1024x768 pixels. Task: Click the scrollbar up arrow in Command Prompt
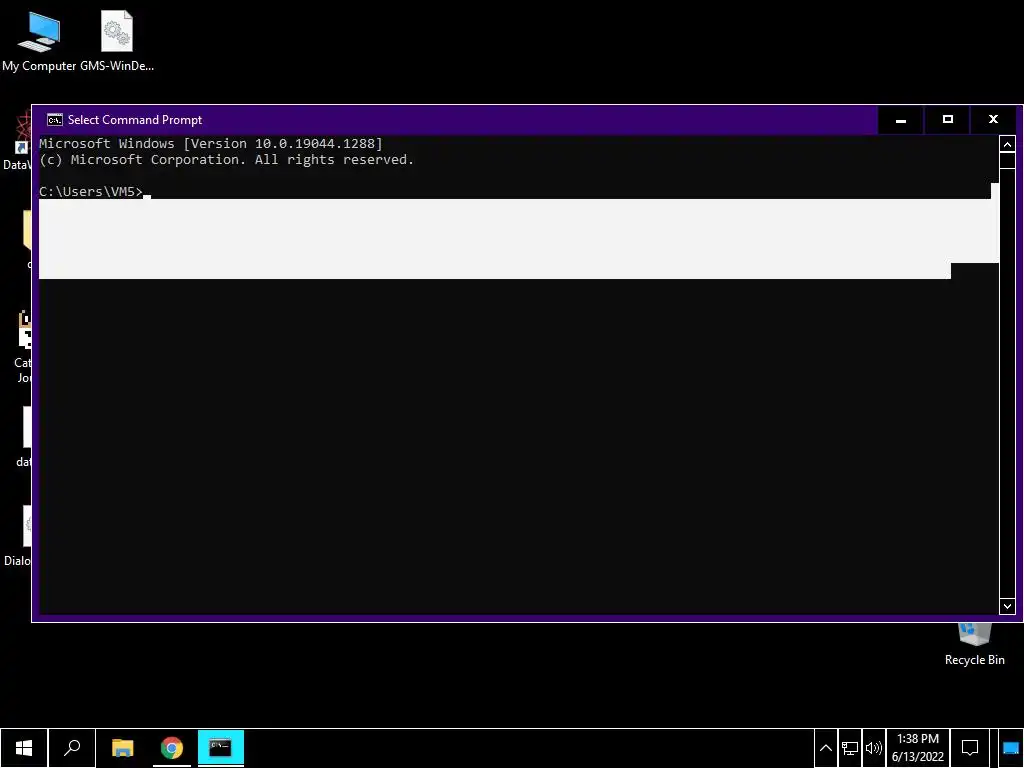pyautogui.click(x=1007, y=144)
